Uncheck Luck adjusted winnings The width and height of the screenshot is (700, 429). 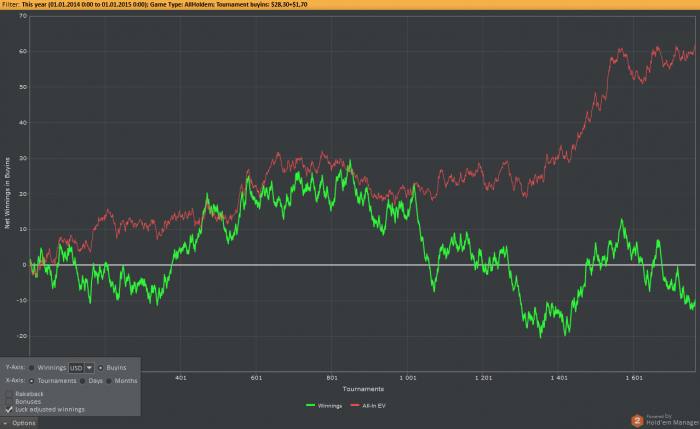click(9, 409)
